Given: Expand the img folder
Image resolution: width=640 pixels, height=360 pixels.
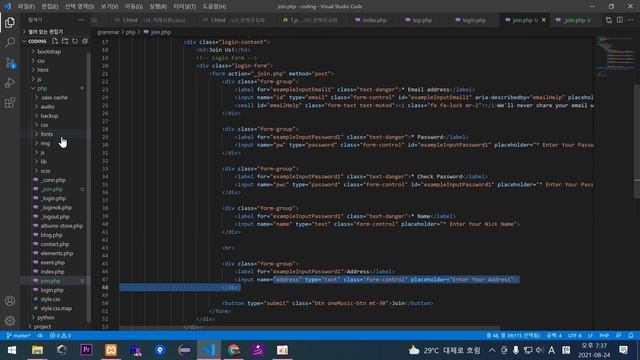Looking at the screenshot, I should pyautogui.click(x=45, y=143).
